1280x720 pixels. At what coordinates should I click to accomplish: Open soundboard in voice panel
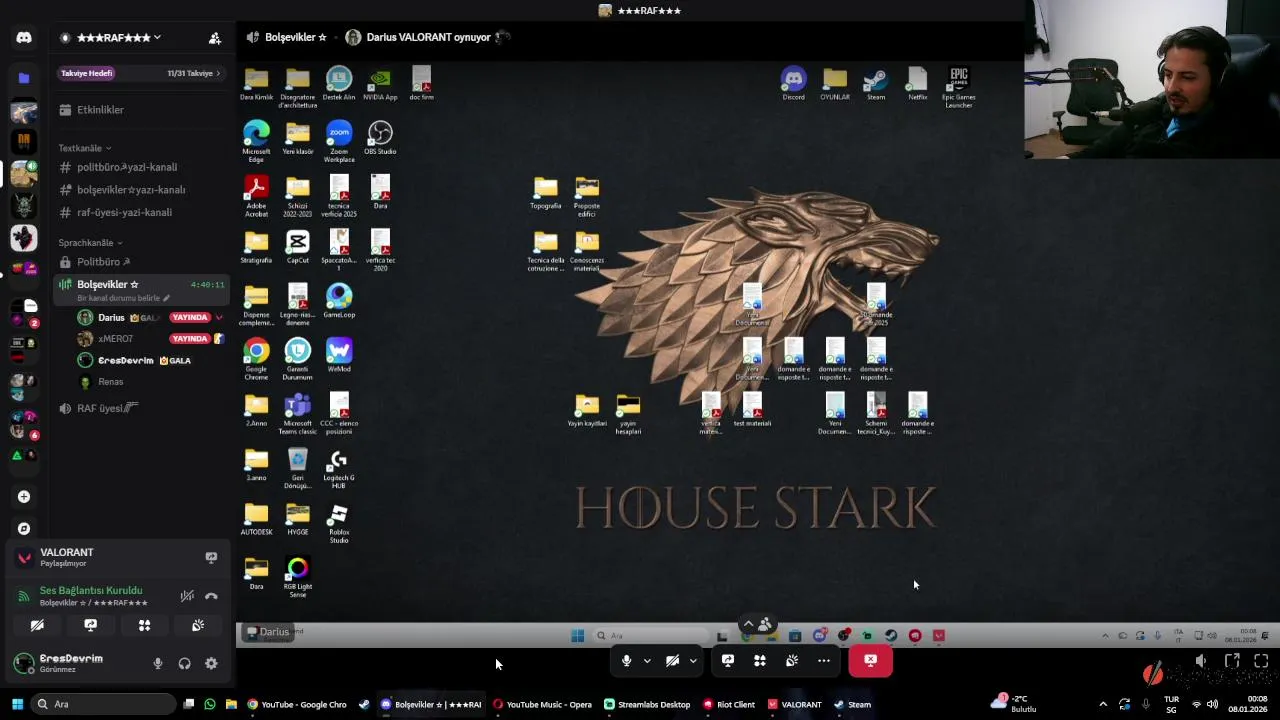point(198,625)
